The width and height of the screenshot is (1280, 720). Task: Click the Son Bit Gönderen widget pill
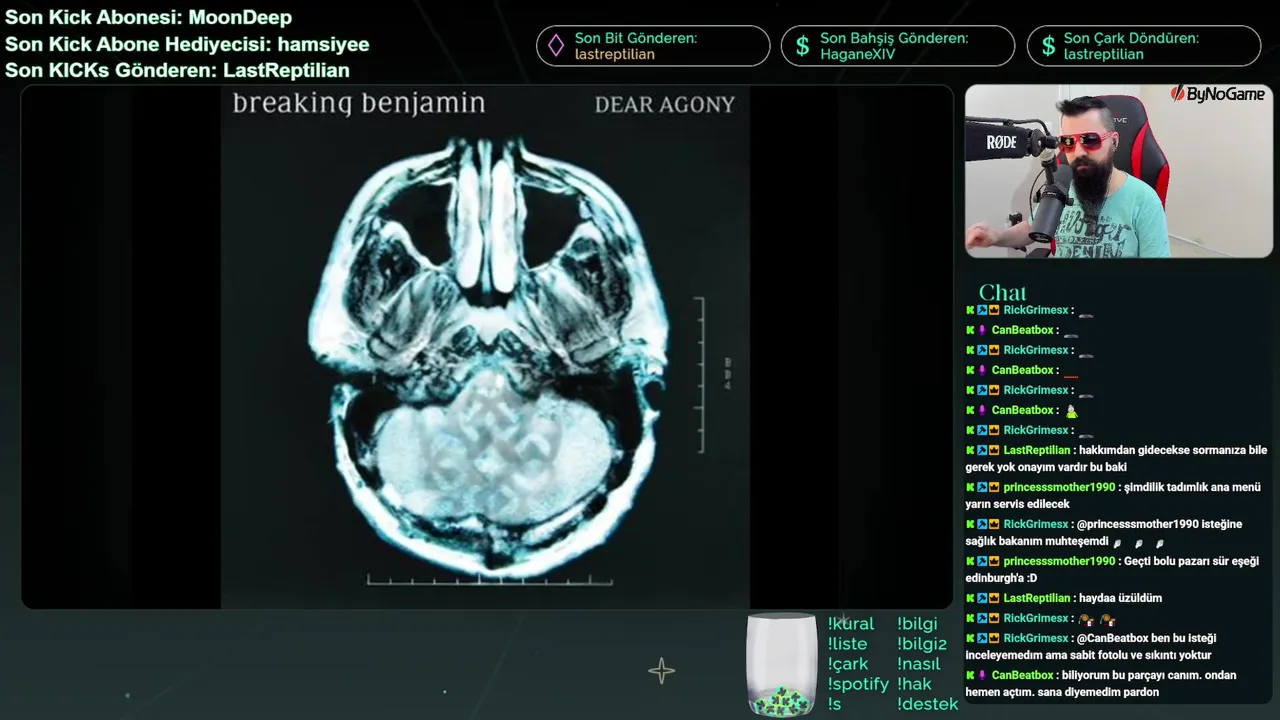tap(653, 46)
